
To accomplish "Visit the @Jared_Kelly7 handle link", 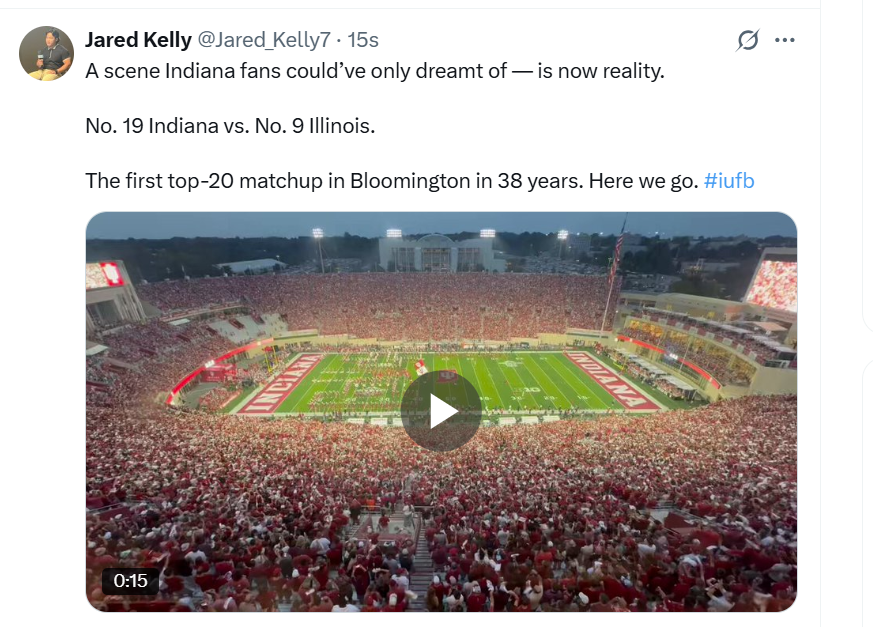I will [x=263, y=40].
